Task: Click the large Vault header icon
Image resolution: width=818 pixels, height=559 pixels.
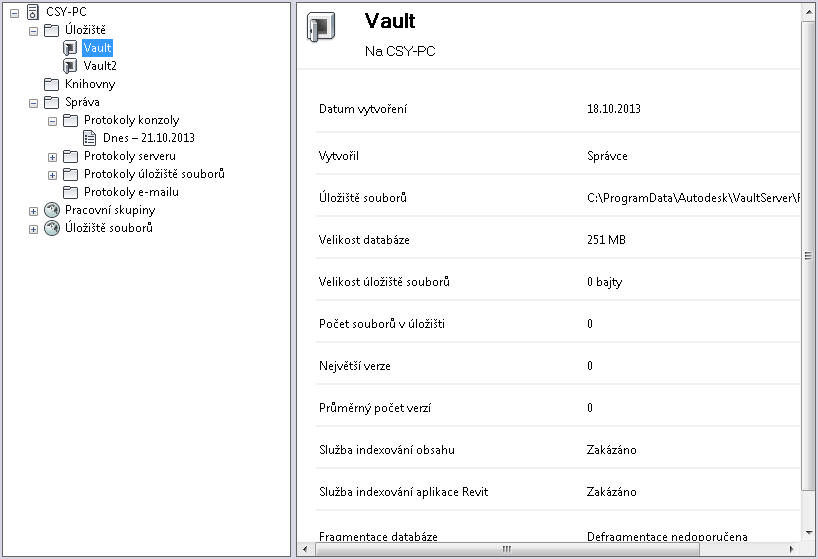Action: (321, 28)
